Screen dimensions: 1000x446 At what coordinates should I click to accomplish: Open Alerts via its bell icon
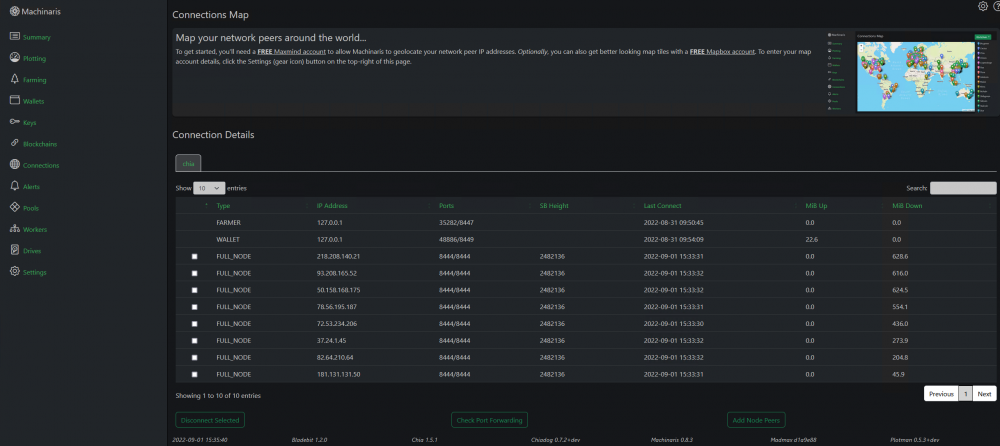[15, 186]
